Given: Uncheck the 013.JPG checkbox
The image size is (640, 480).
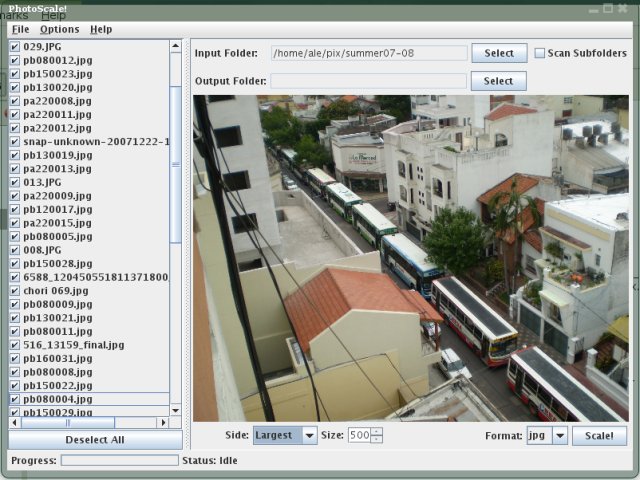Looking at the screenshot, I should 15,182.
